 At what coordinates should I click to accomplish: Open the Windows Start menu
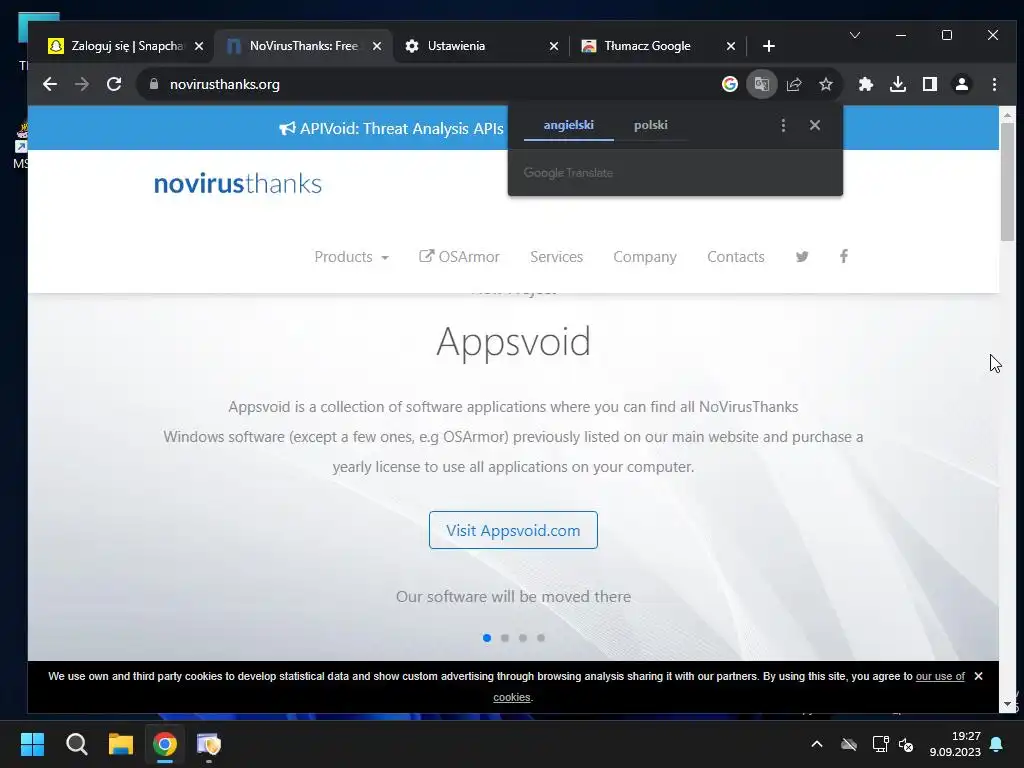[x=32, y=744]
